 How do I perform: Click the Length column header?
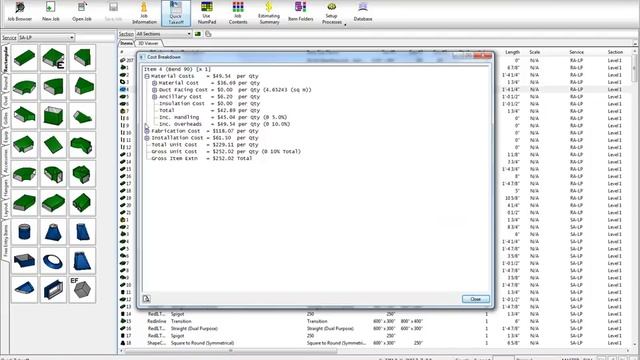click(512, 52)
